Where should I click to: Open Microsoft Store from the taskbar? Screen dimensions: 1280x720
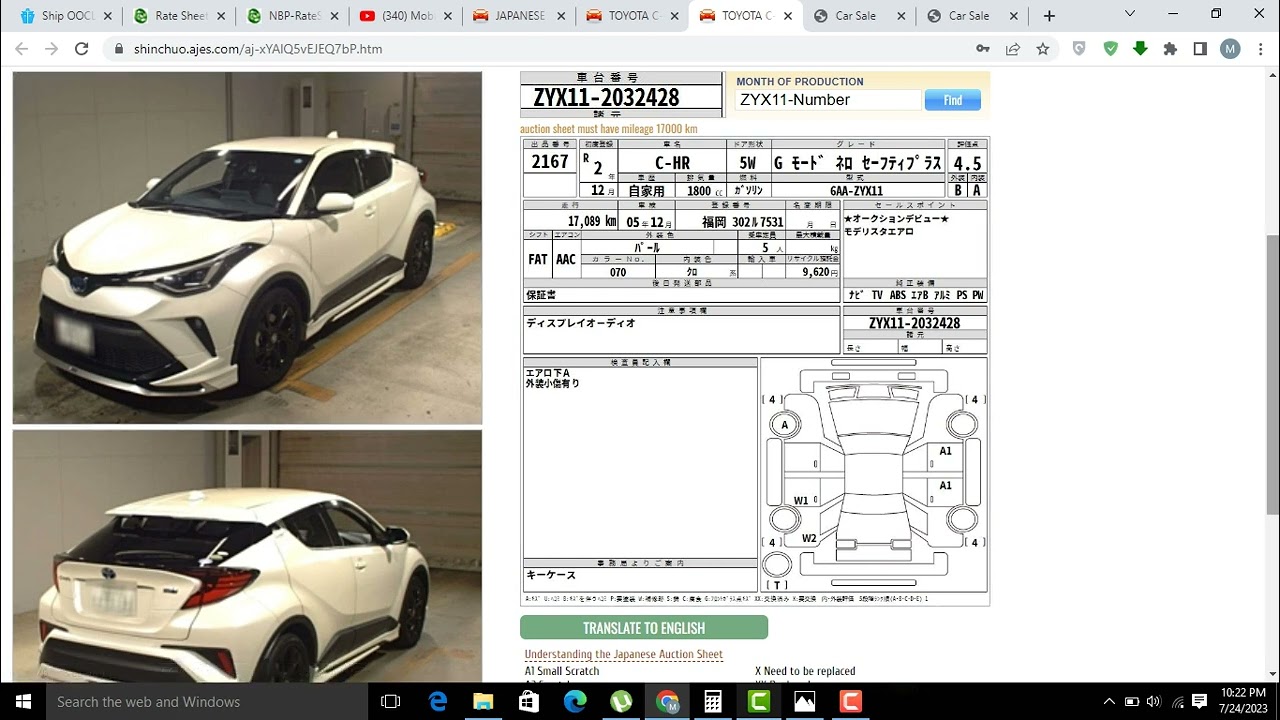pos(529,702)
